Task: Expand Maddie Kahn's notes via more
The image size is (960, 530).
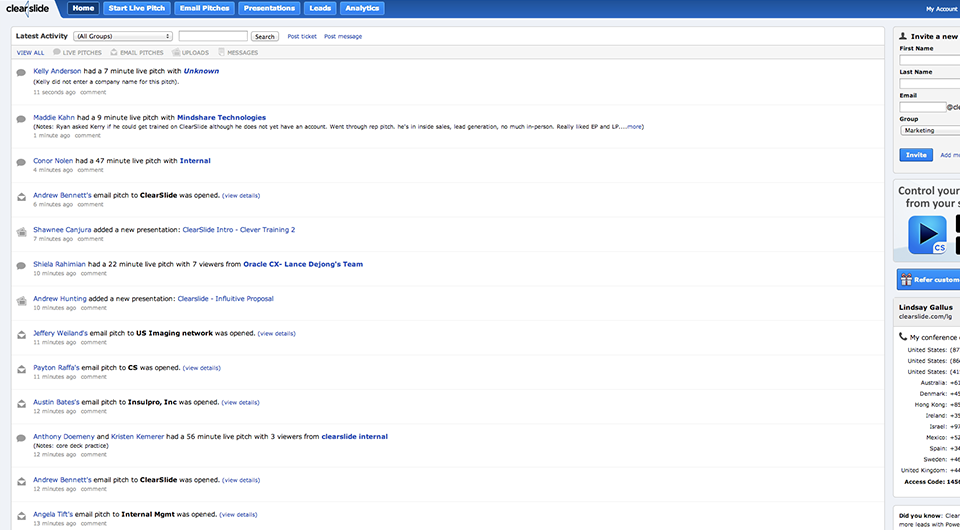Action: (x=634, y=127)
